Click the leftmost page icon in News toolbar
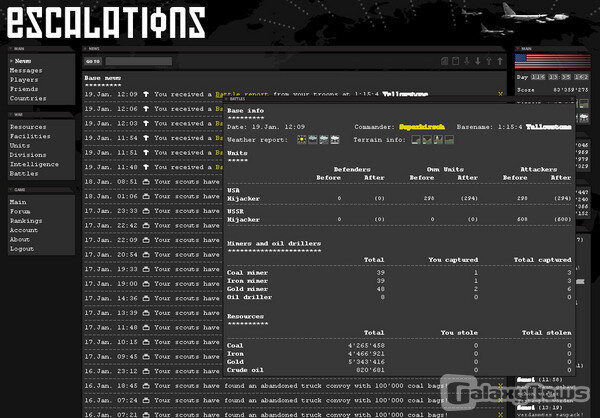600x418 pixels. 444,61
